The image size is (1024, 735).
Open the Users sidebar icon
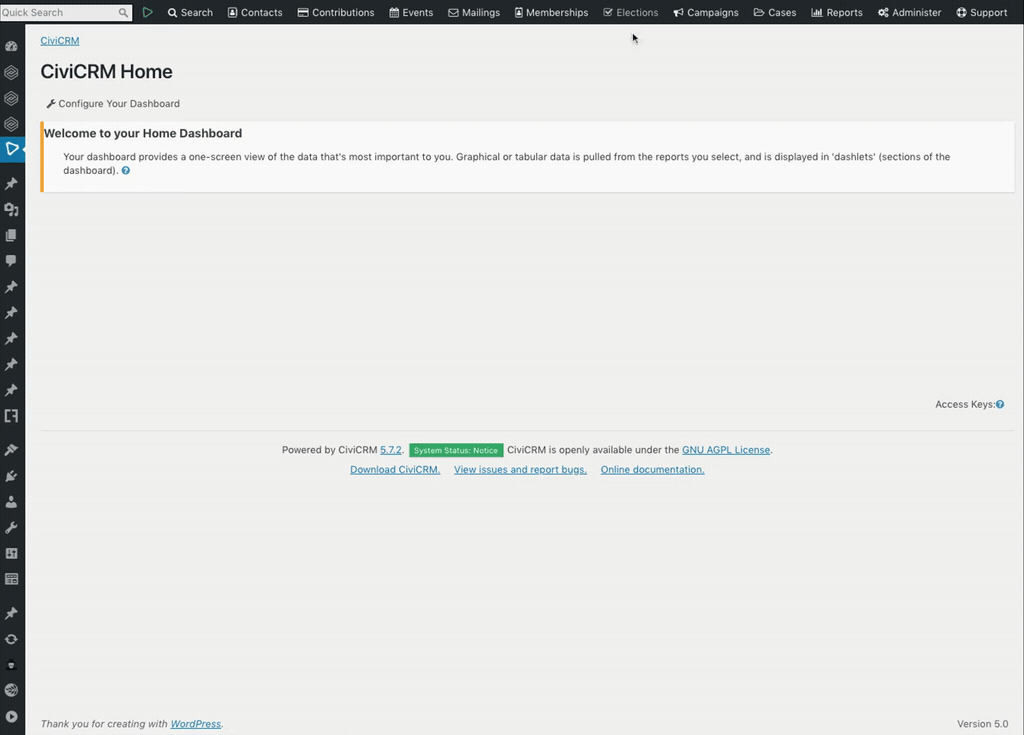(x=12, y=502)
